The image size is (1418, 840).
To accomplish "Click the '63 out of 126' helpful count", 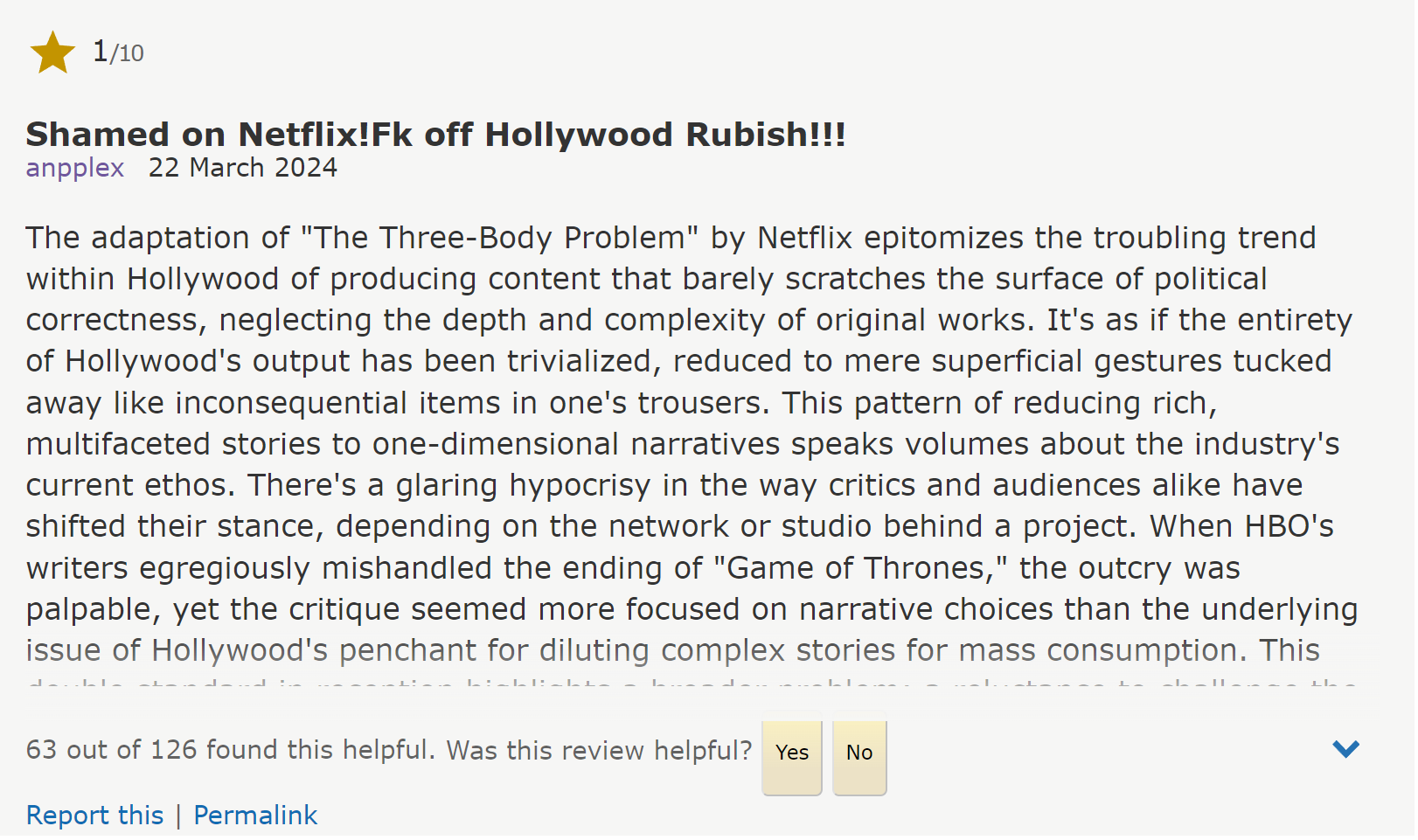I will [x=111, y=750].
